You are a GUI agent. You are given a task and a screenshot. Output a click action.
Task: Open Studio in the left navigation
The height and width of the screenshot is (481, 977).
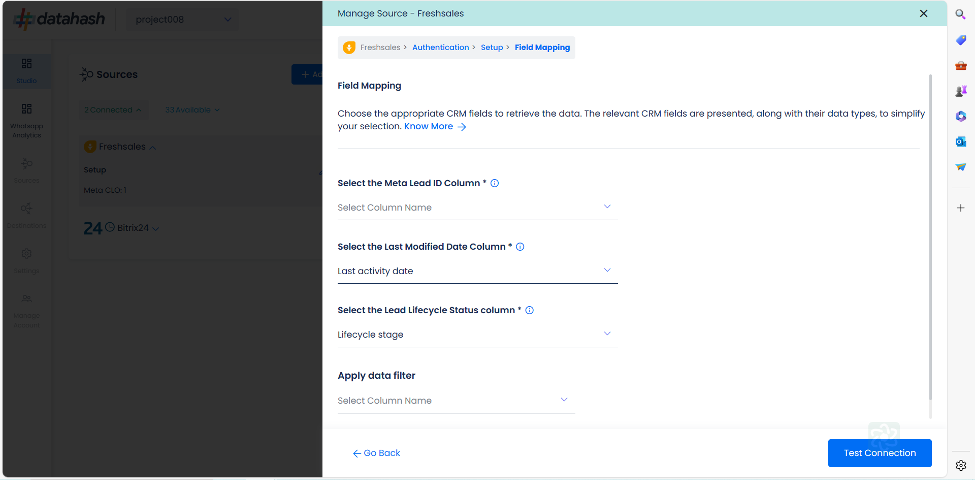[x=26, y=70]
